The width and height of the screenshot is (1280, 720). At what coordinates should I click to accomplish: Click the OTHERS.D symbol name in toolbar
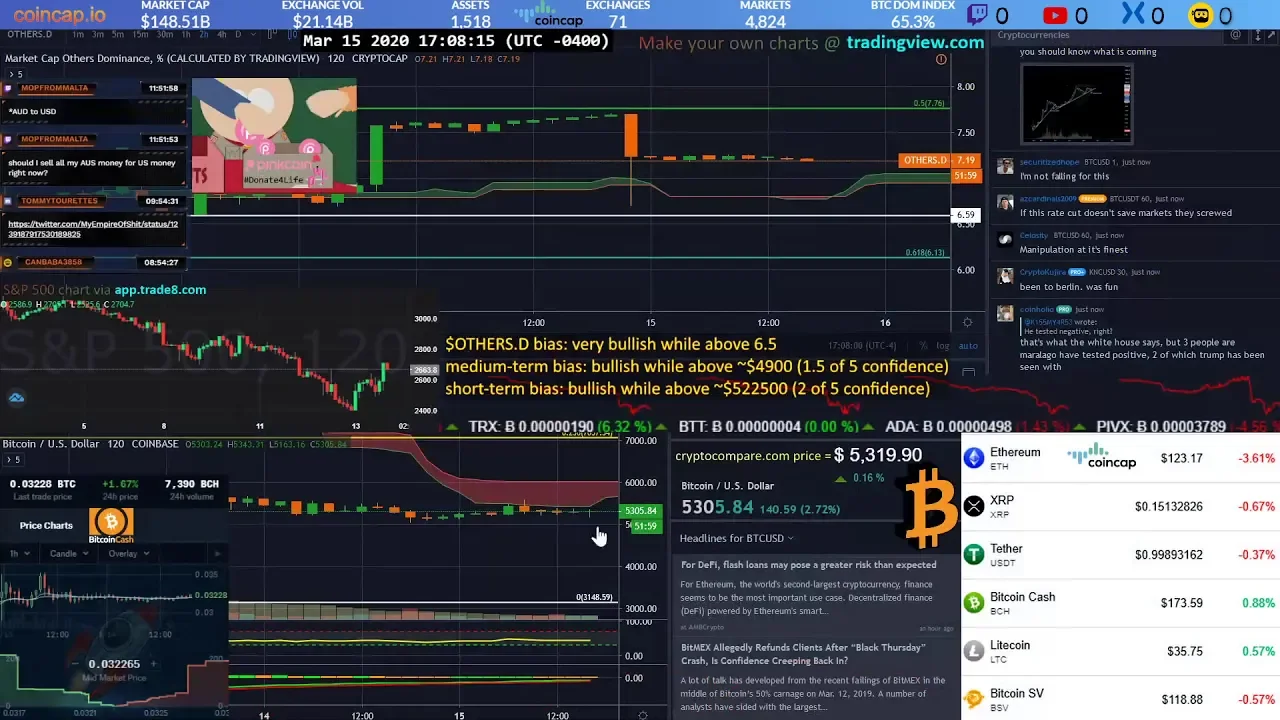[28, 34]
